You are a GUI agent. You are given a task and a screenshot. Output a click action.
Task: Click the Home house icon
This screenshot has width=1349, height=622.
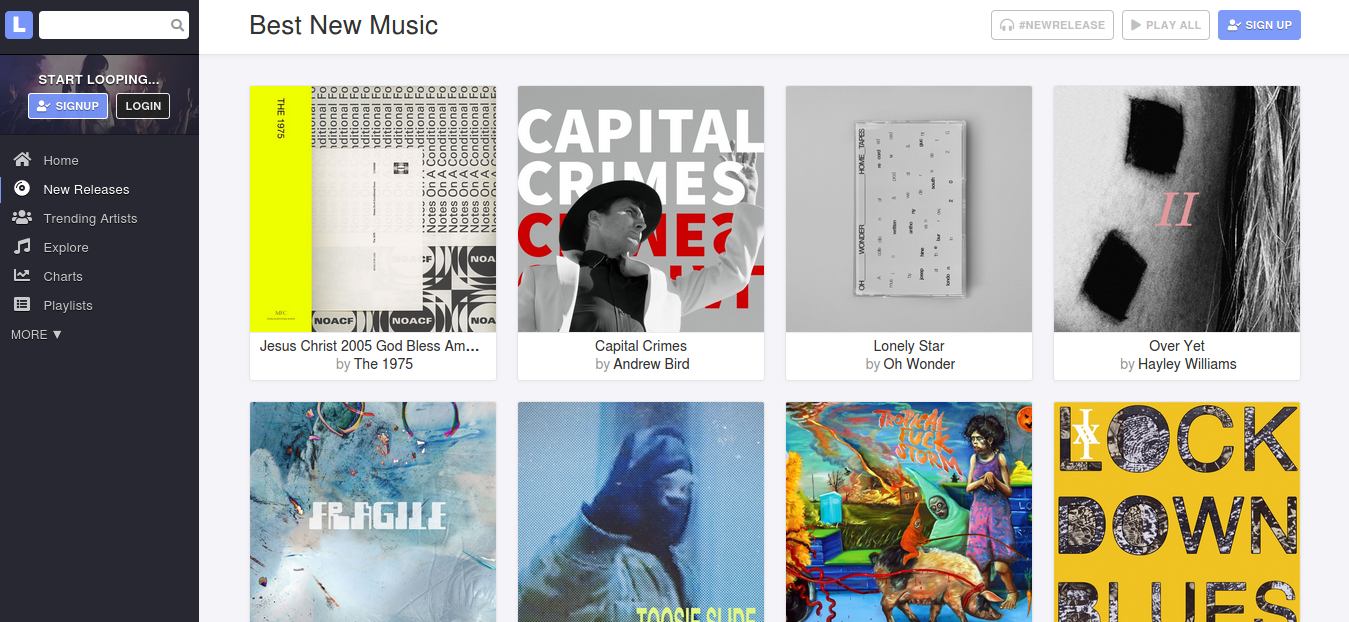point(22,160)
